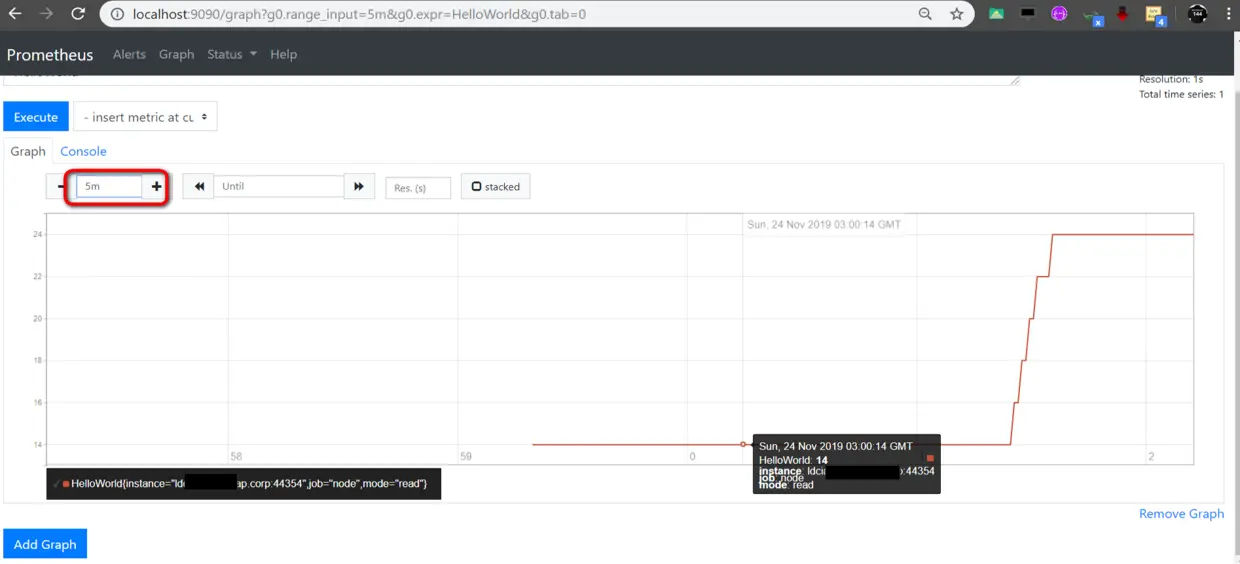The height and width of the screenshot is (564, 1240).
Task: Click the x-axis label 59
Action: [465, 456]
